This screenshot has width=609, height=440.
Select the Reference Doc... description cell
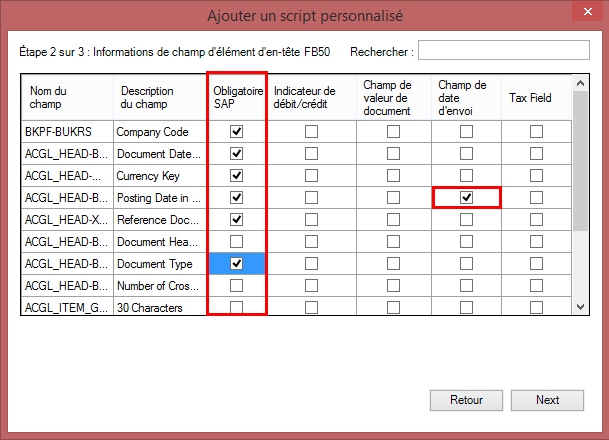click(160, 220)
